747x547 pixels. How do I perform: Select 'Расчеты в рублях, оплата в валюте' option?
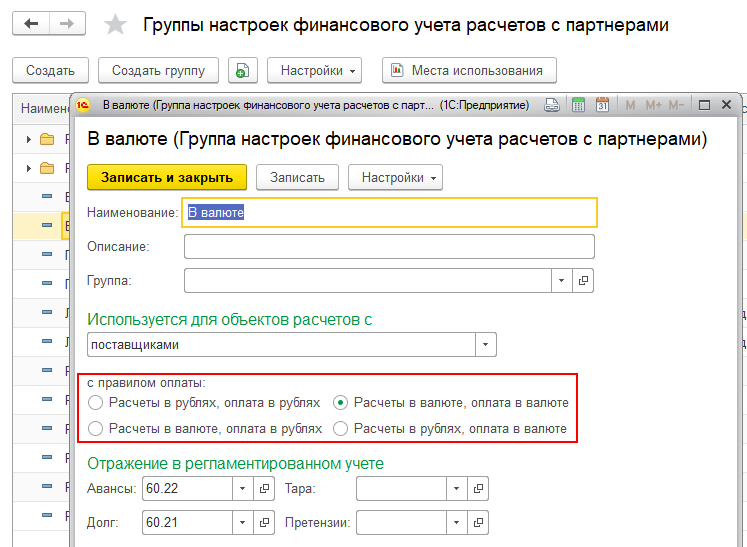[x=340, y=429]
